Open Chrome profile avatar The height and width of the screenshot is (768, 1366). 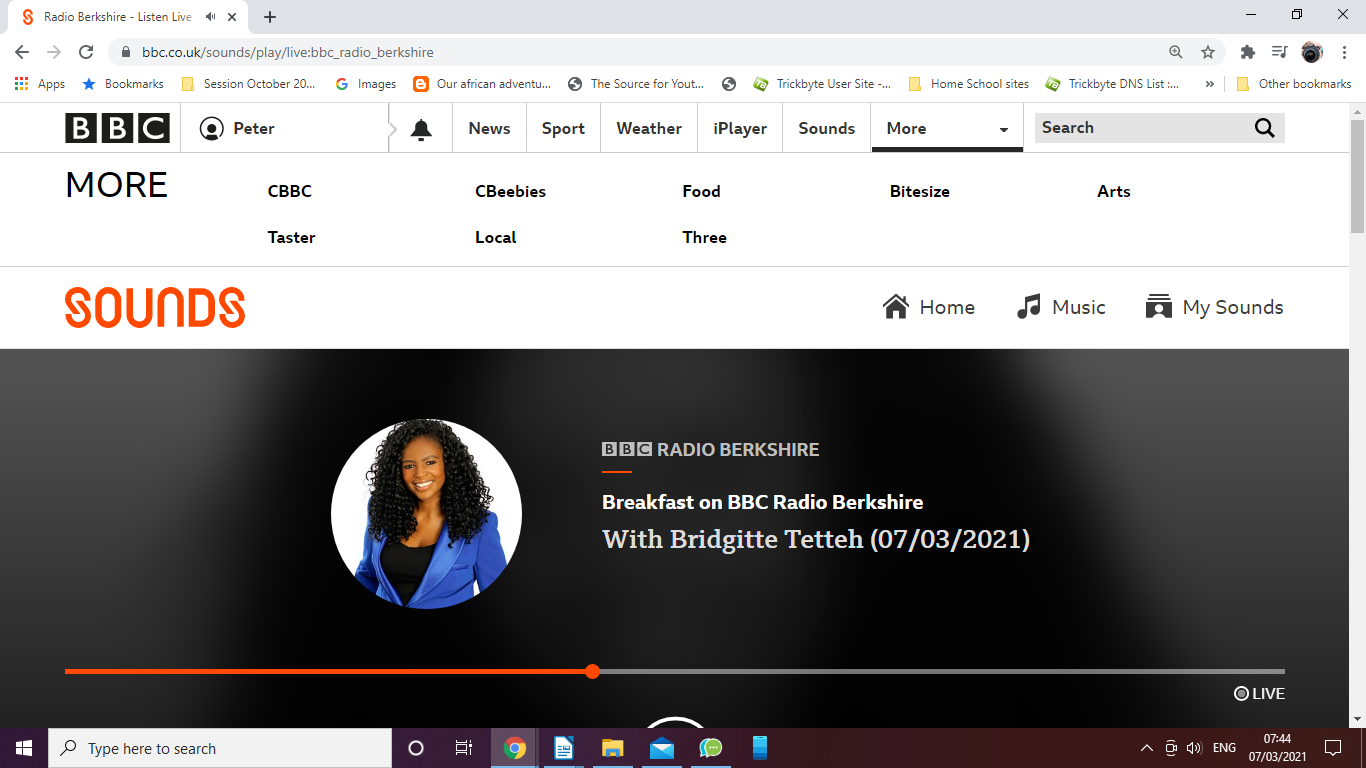coord(1312,52)
